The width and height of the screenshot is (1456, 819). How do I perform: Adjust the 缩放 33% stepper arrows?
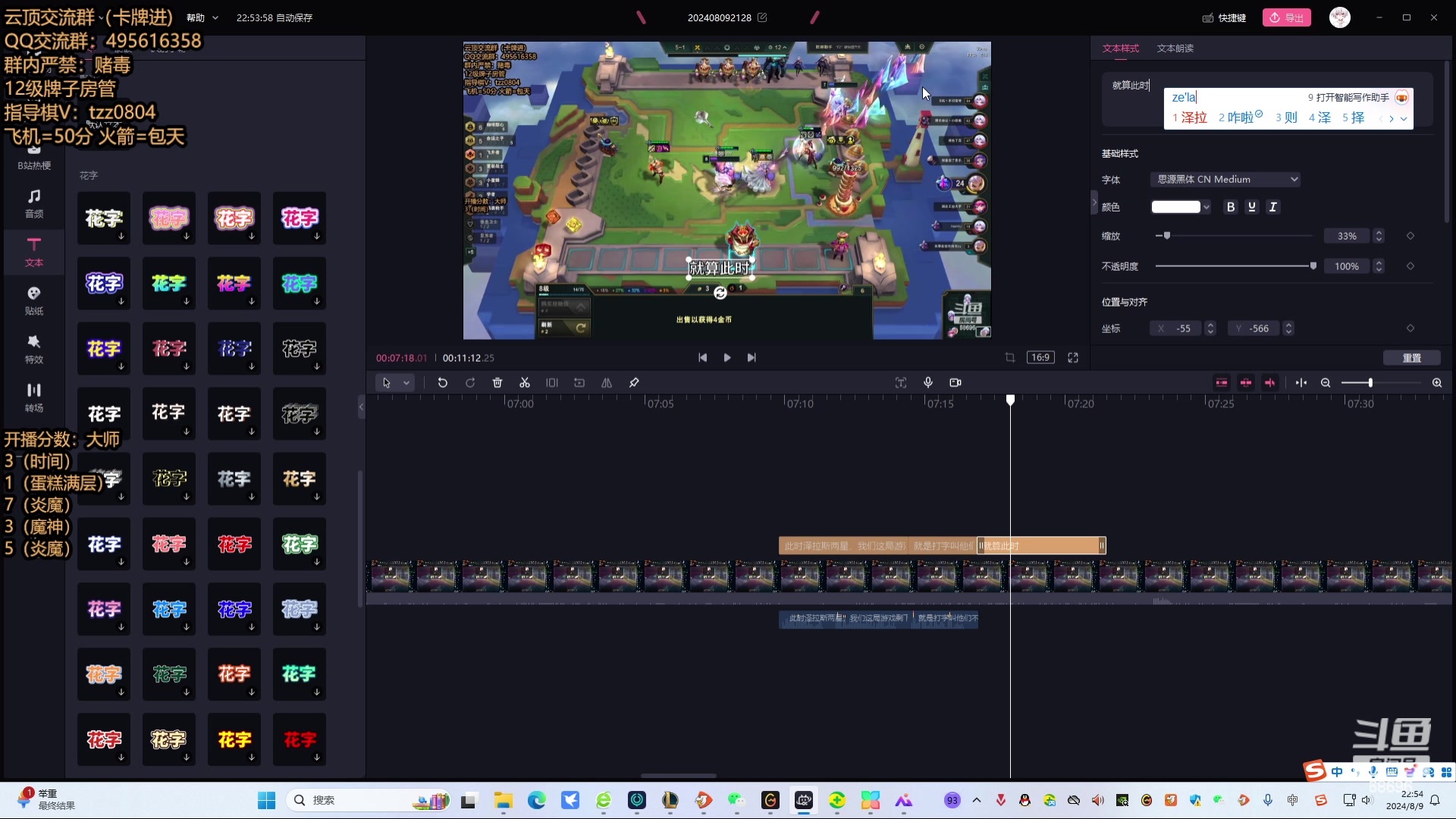click(x=1379, y=236)
